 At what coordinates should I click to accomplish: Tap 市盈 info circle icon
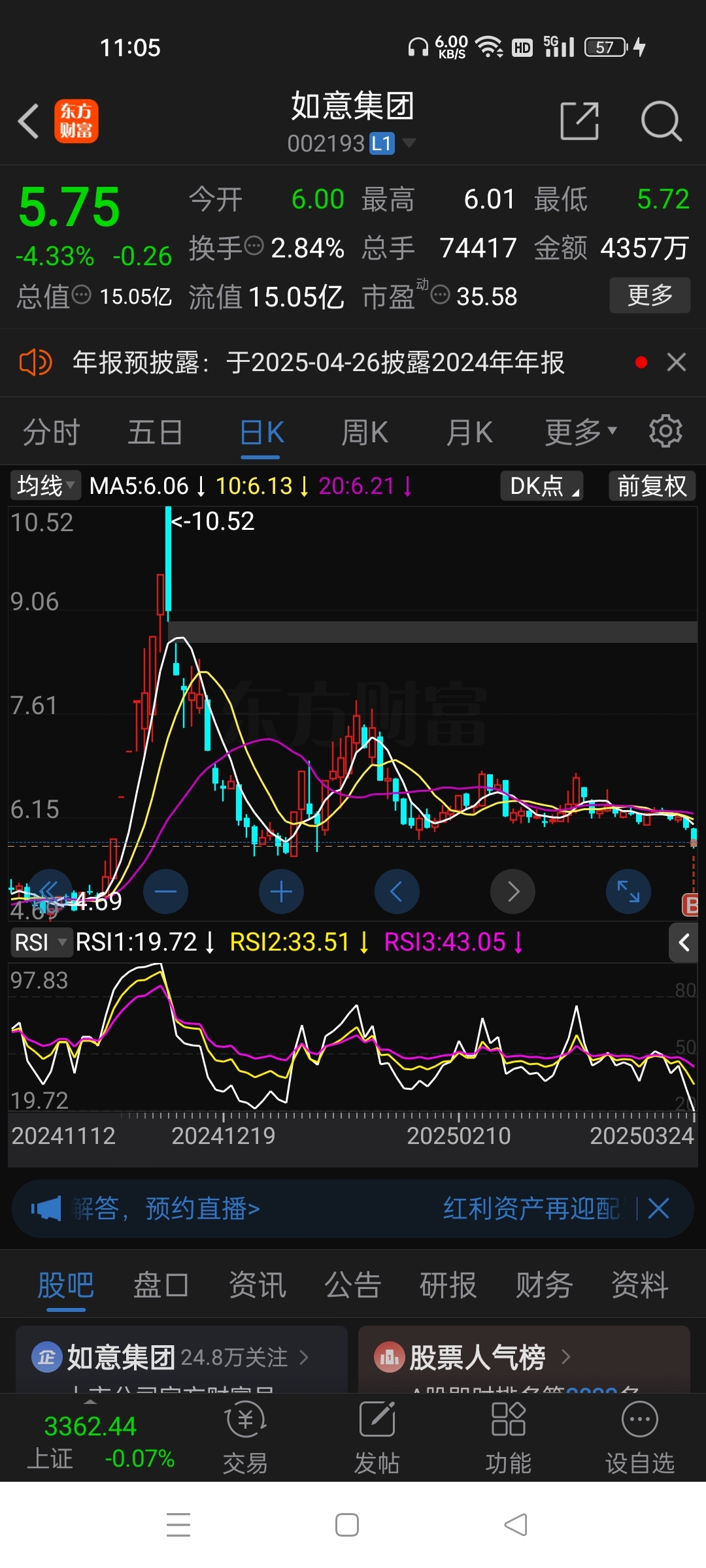(441, 295)
